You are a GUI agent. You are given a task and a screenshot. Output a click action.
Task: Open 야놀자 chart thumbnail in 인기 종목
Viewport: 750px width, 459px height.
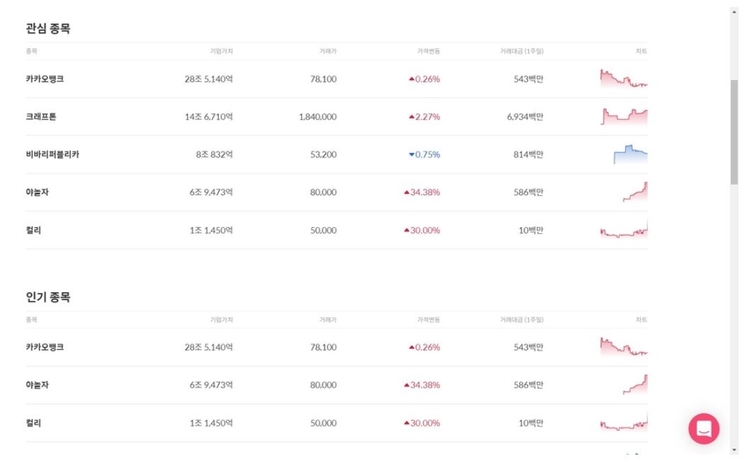(x=633, y=384)
